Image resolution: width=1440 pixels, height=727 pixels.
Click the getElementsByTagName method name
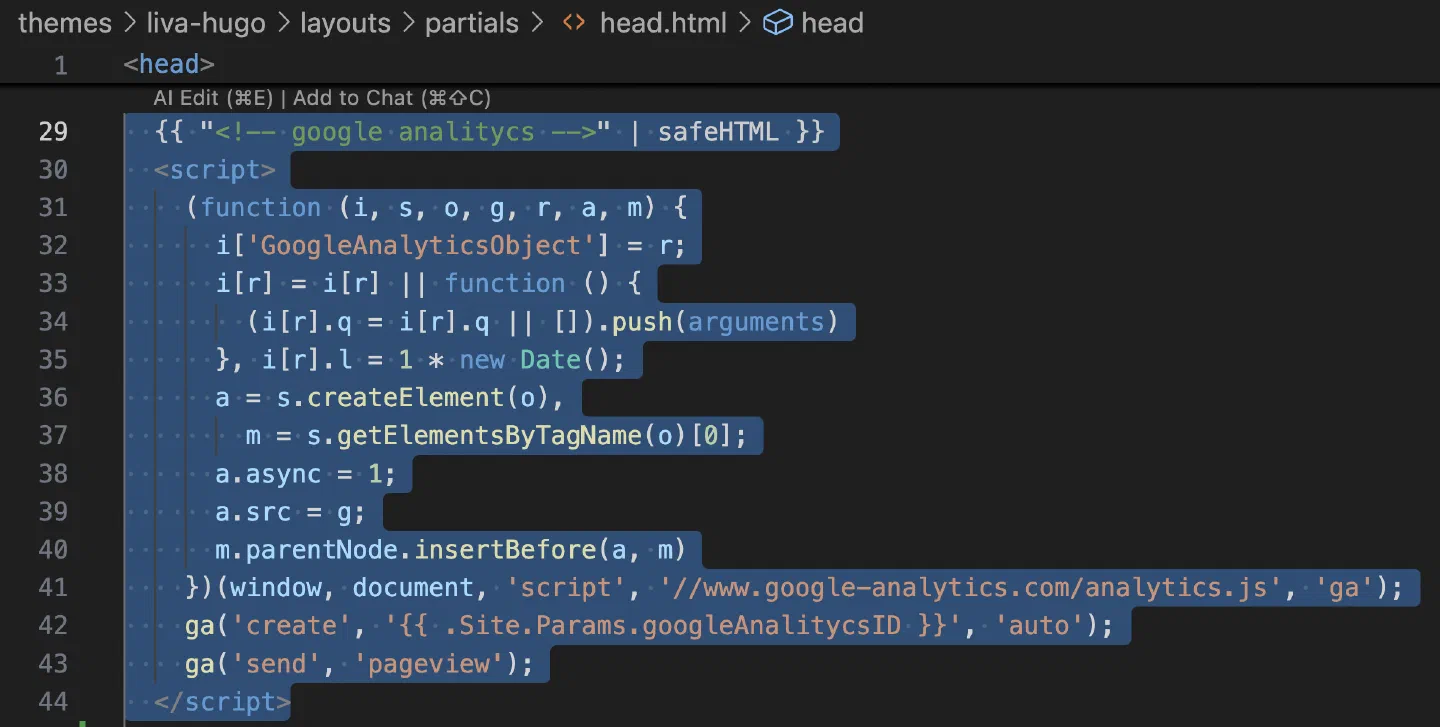click(x=489, y=435)
